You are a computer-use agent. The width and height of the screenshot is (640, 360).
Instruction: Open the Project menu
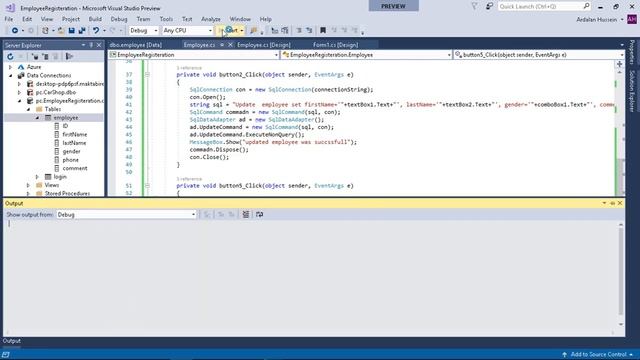pos(71,19)
